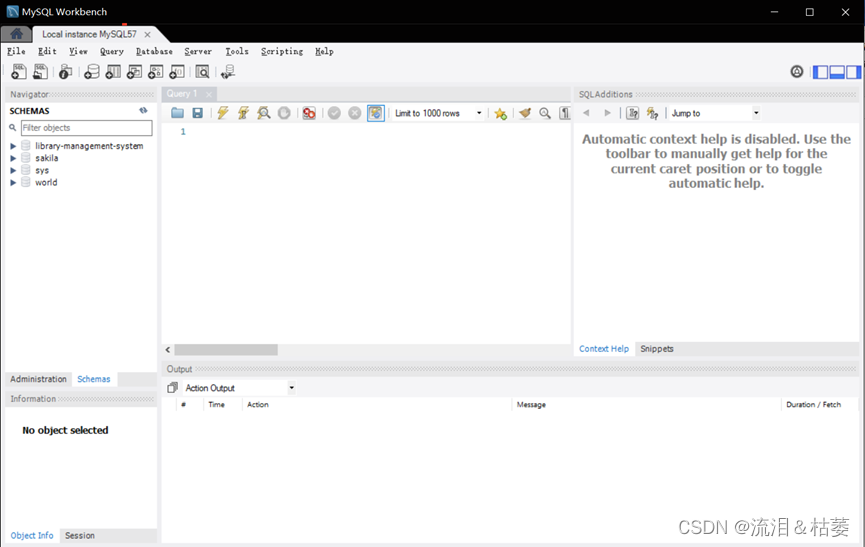Screen dimensions: 865x547
Task: Open Help menu
Action: 324,51
